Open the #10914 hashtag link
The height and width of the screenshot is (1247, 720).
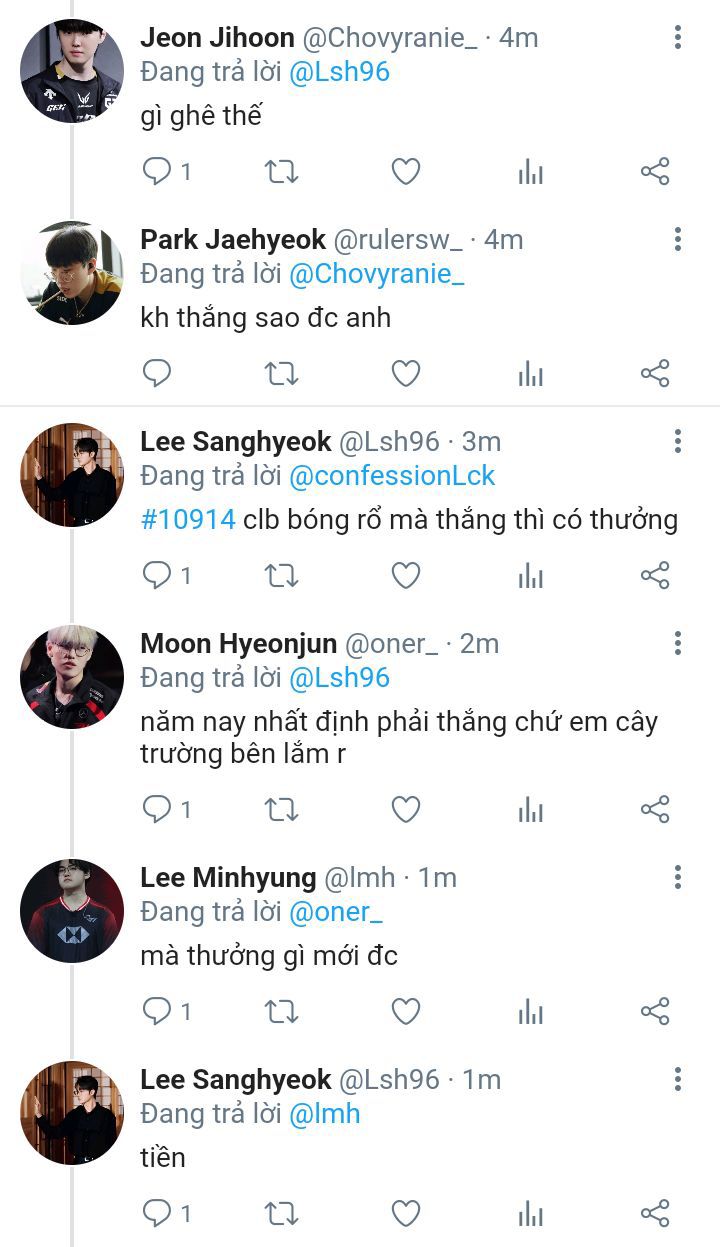click(188, 520)
